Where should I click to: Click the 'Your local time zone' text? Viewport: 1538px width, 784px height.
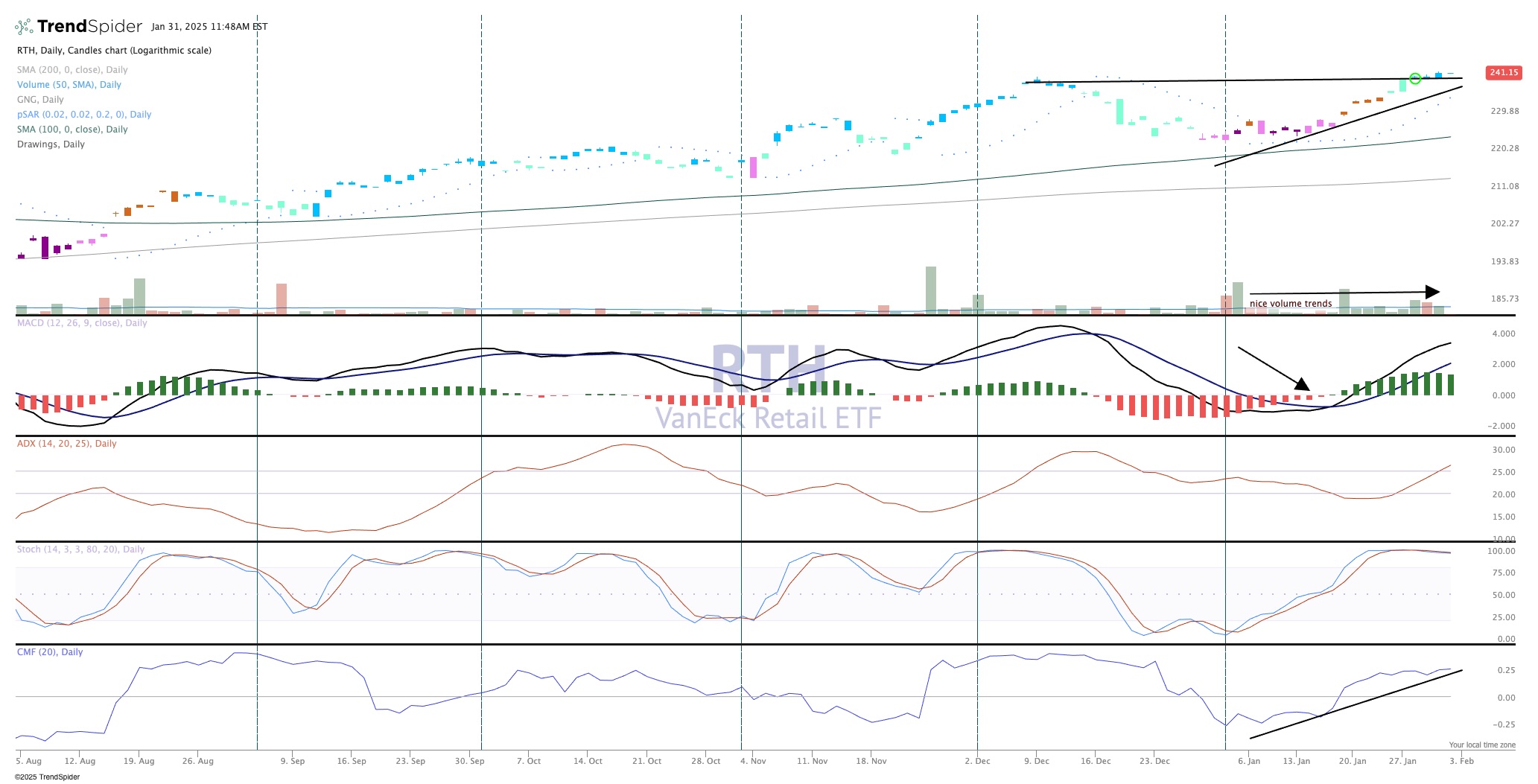pyautogui.click(x=1481, y=745)
